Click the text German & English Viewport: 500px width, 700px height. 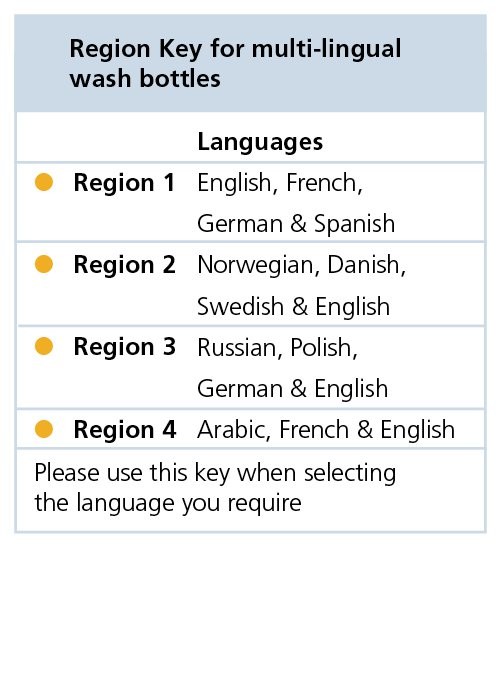click(292, 388)
